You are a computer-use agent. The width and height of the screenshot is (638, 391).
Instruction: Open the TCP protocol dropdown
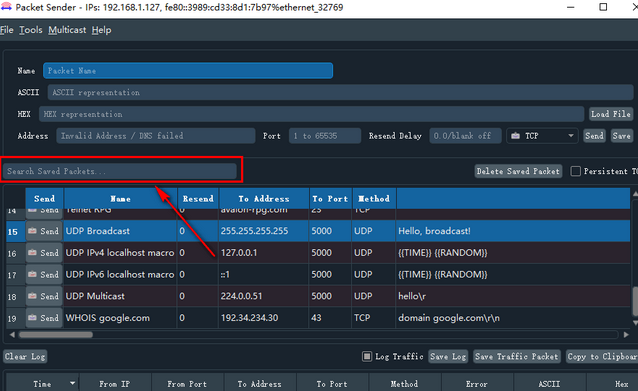click(542, 136)
